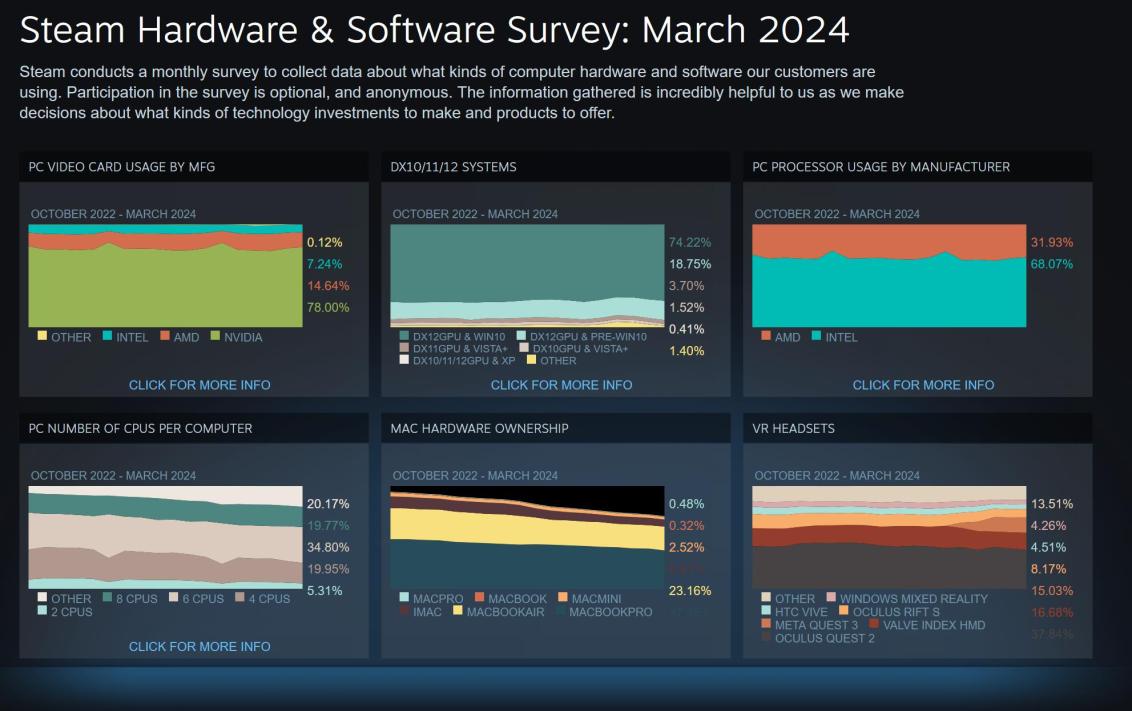Open more info for processor usage

point(922,384)
